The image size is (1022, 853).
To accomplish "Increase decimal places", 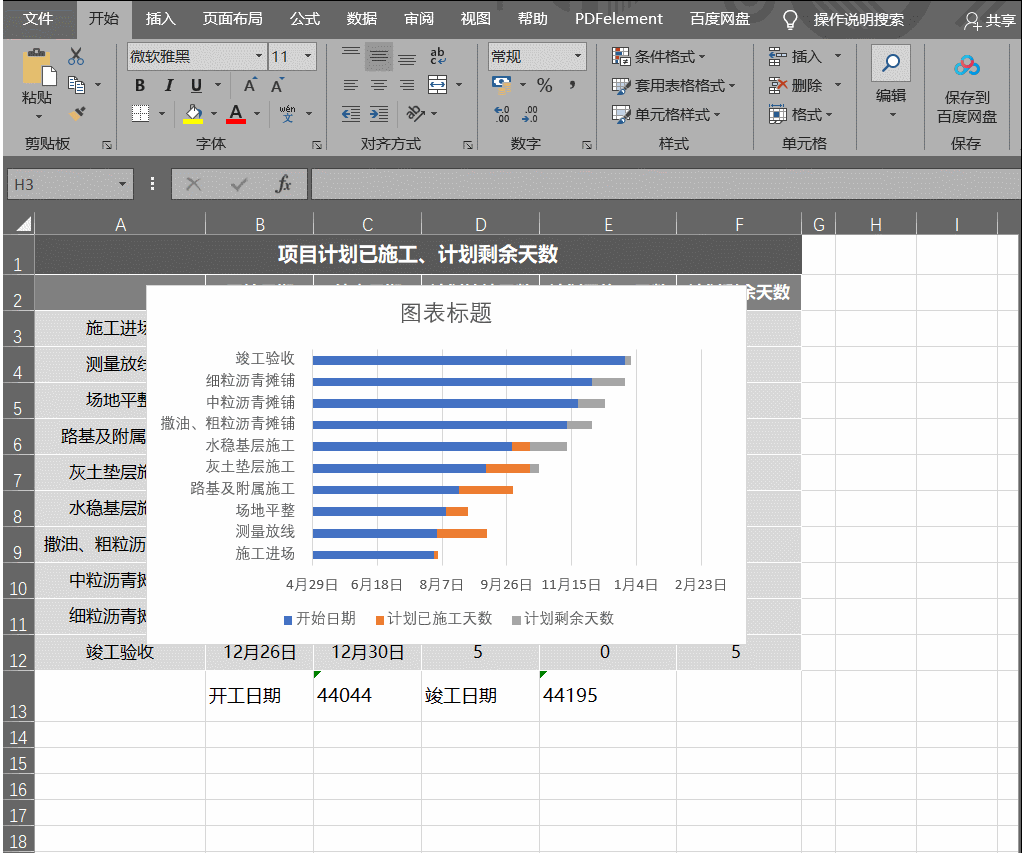I will 501,114.
